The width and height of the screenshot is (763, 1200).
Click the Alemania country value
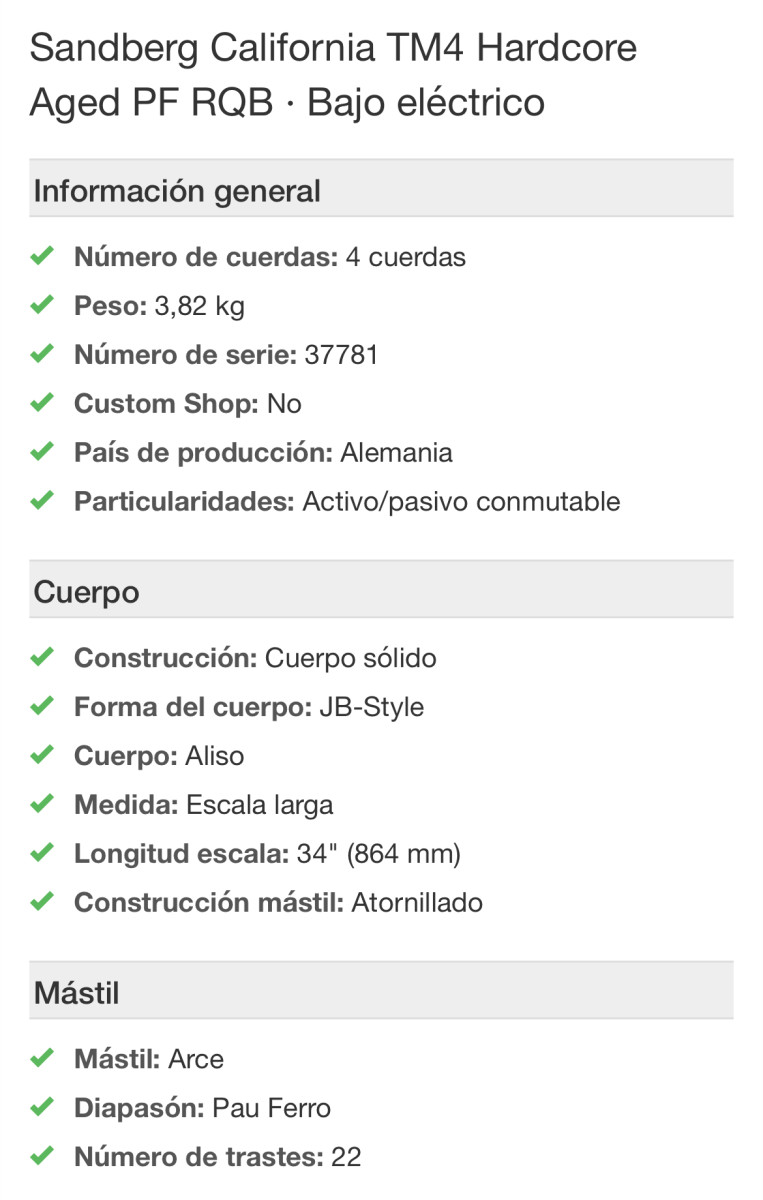396,452
